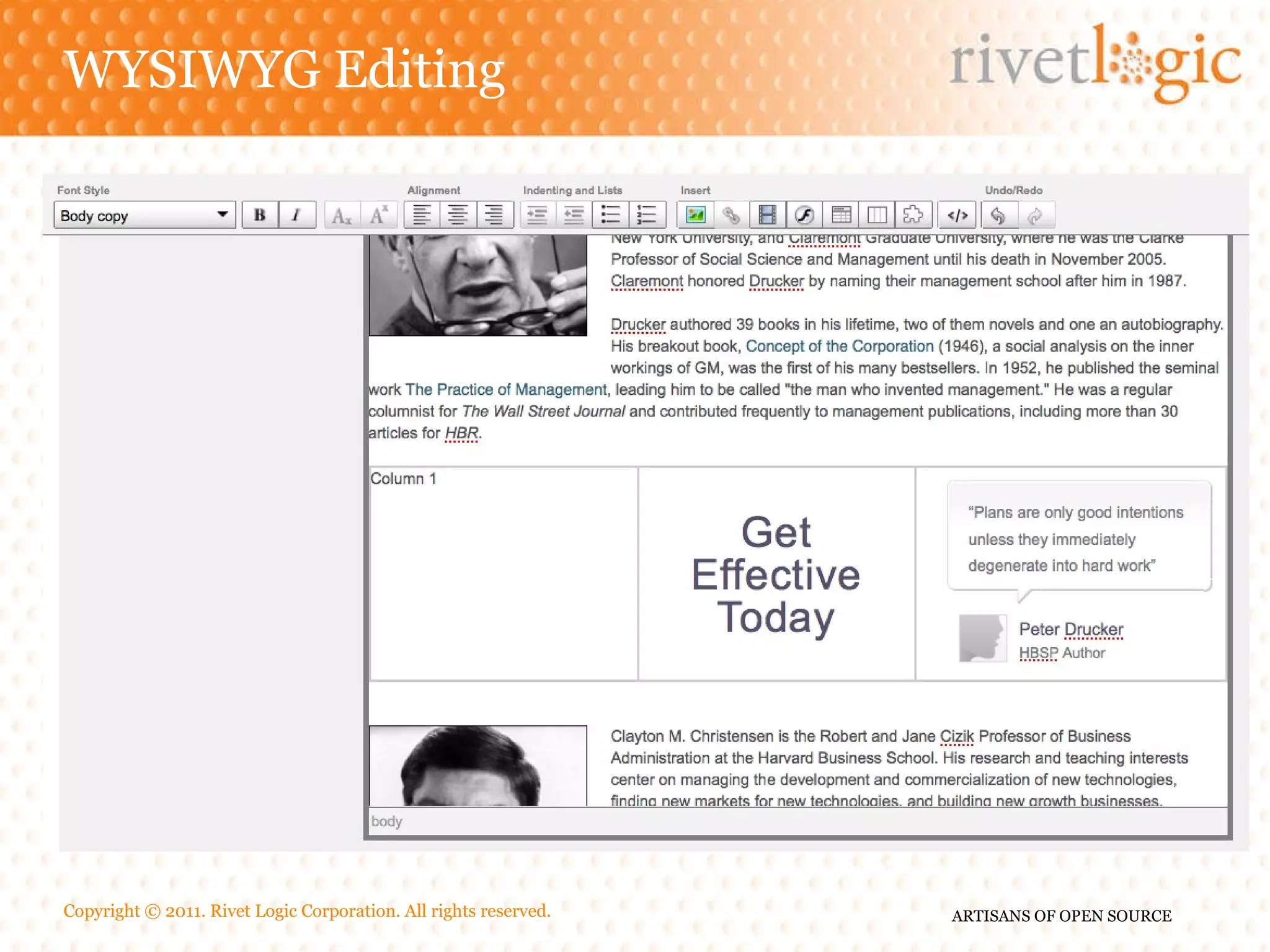Insert Flash media
Screen dimensions: 1270x952
[804, 216]
